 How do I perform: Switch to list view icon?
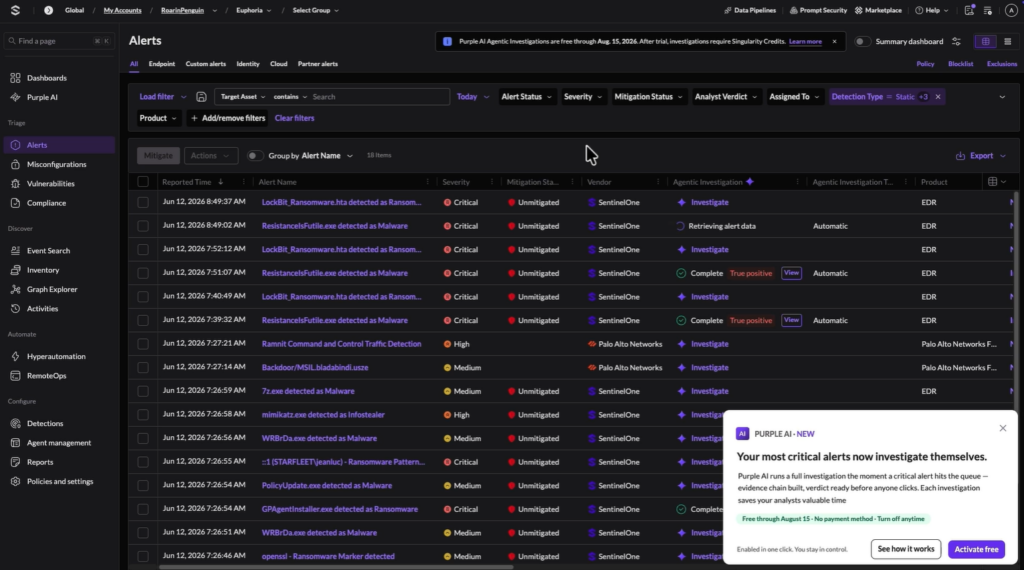(1008, 41)
